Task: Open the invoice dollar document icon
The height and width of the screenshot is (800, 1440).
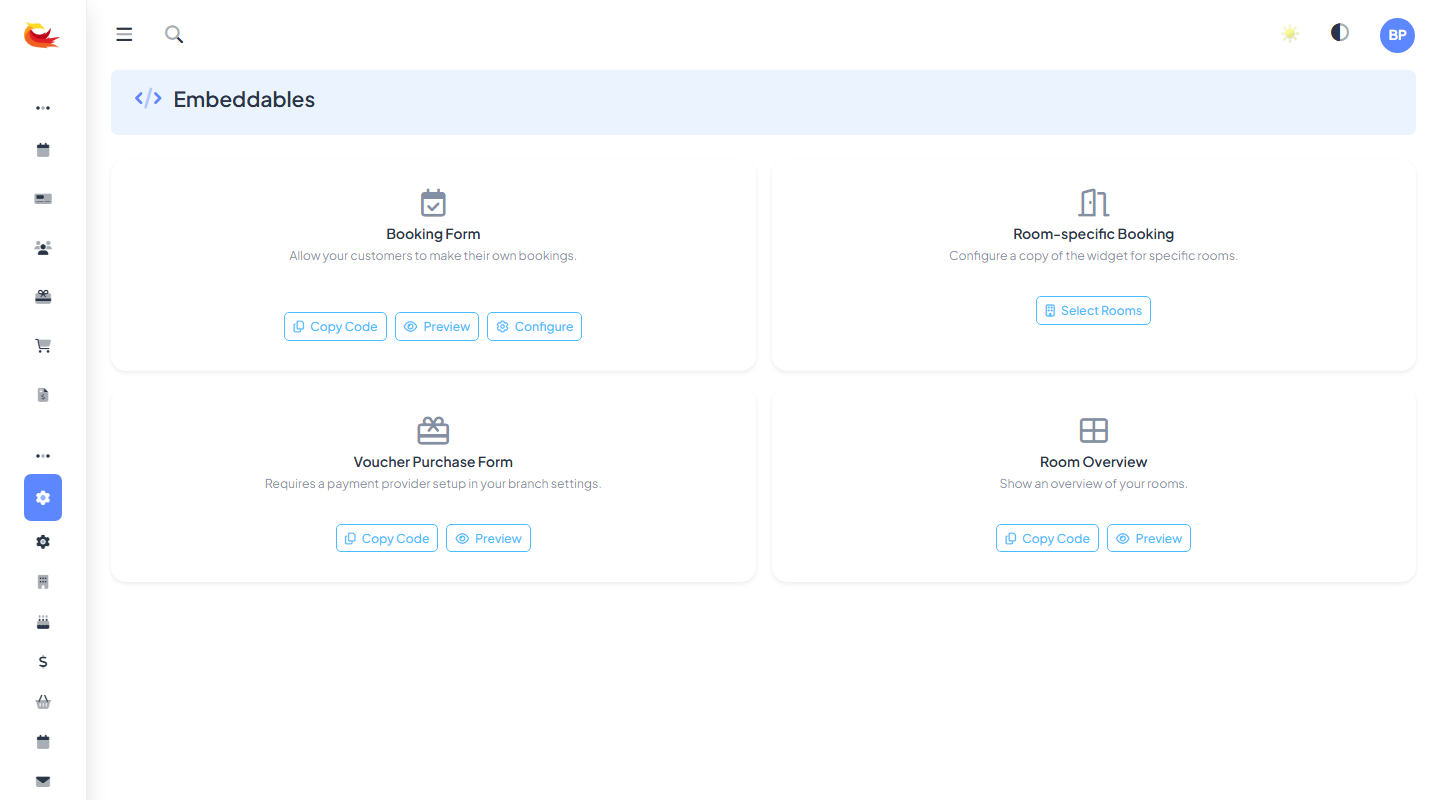Action: coord(43,395)
